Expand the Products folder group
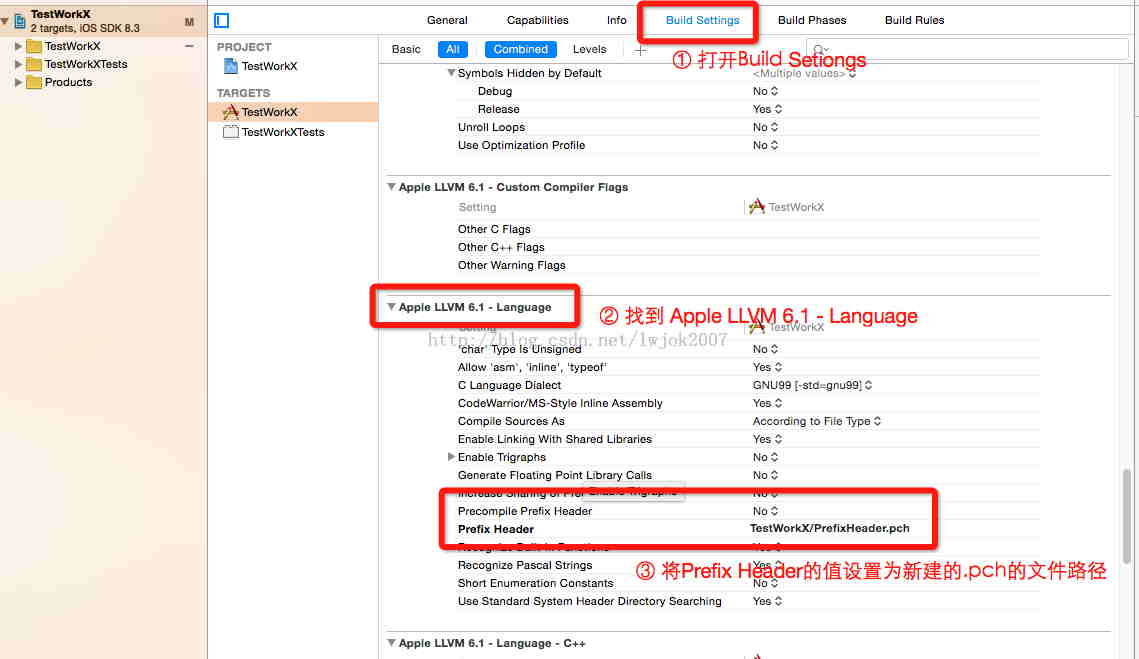The height and width of the screenshot is (659, 1139). (18, 83)
